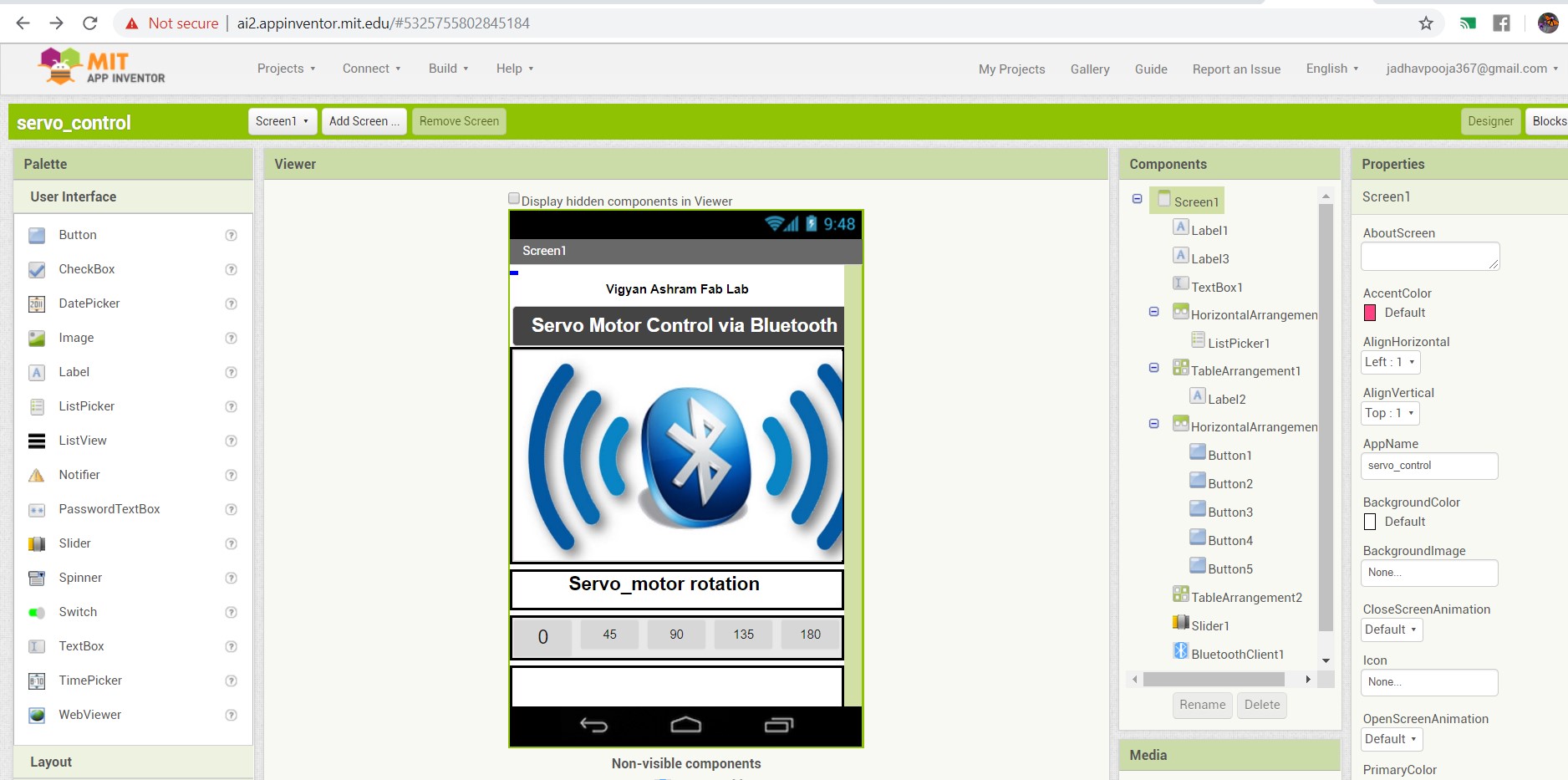Screen dimensions: 1568x780
Task: Click the BackgroundImage None field
Action: click(1429, 573)
